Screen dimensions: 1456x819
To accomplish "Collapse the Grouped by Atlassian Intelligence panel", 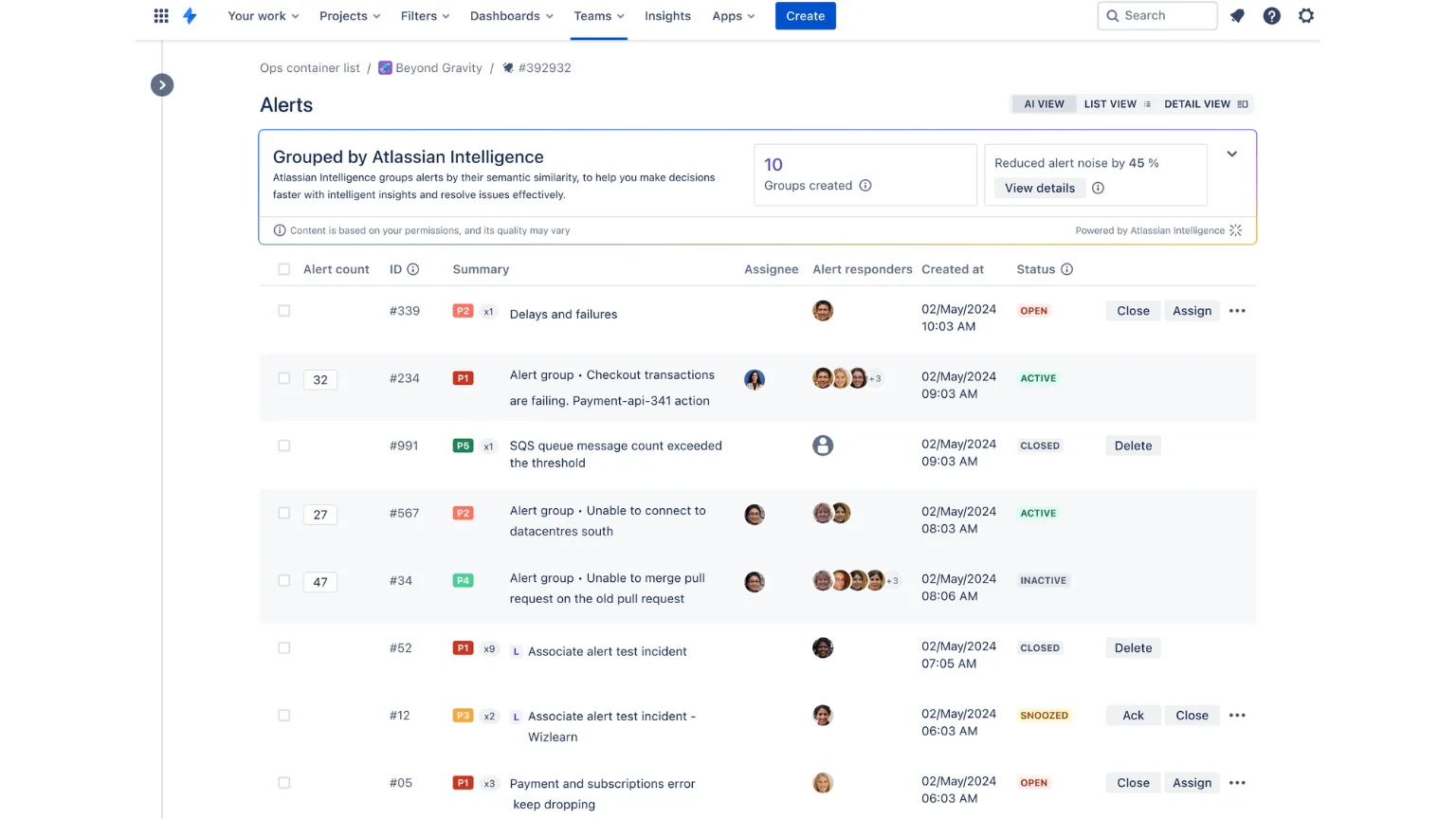I will tap(1232, 153).
